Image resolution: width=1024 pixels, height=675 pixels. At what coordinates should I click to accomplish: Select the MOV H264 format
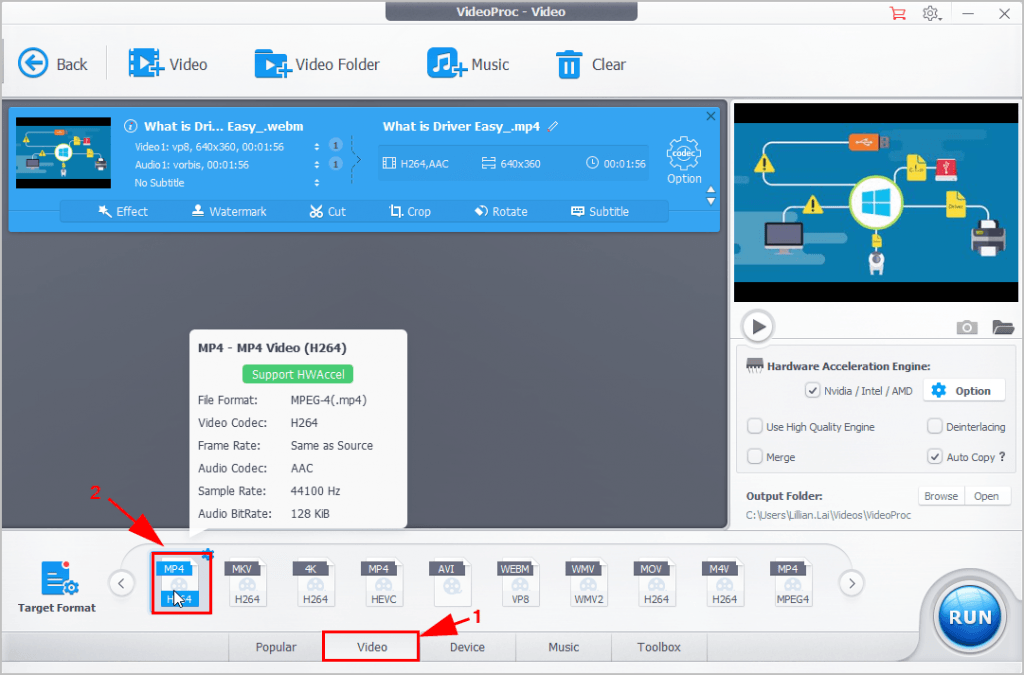click(x=656, y=582)
